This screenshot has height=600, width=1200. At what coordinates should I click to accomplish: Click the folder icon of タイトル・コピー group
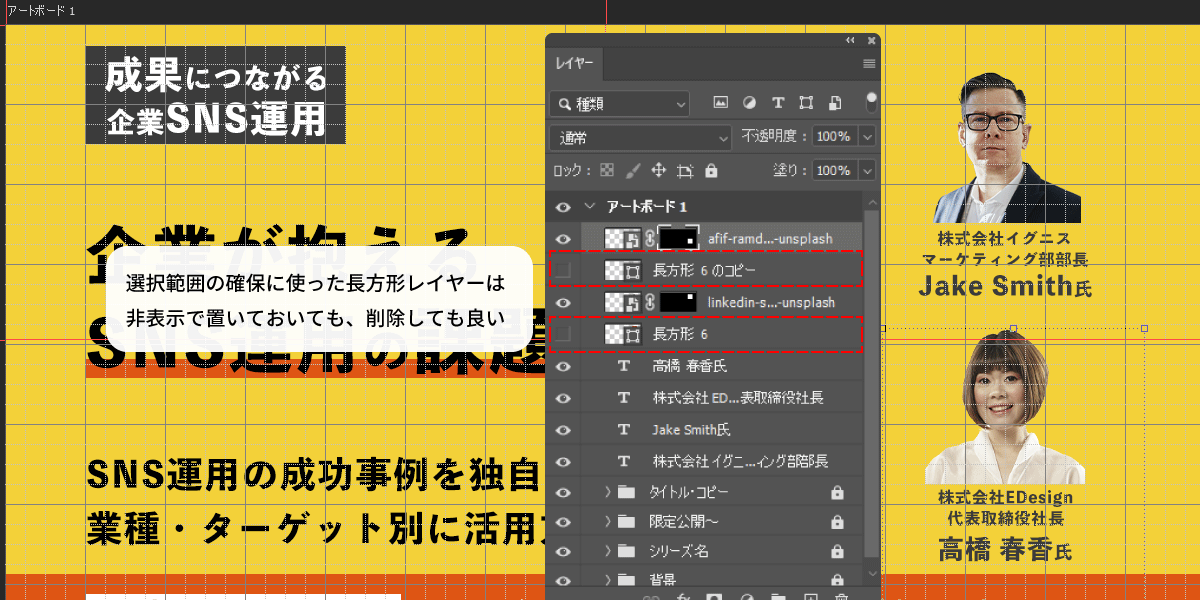tap(627, 493)
